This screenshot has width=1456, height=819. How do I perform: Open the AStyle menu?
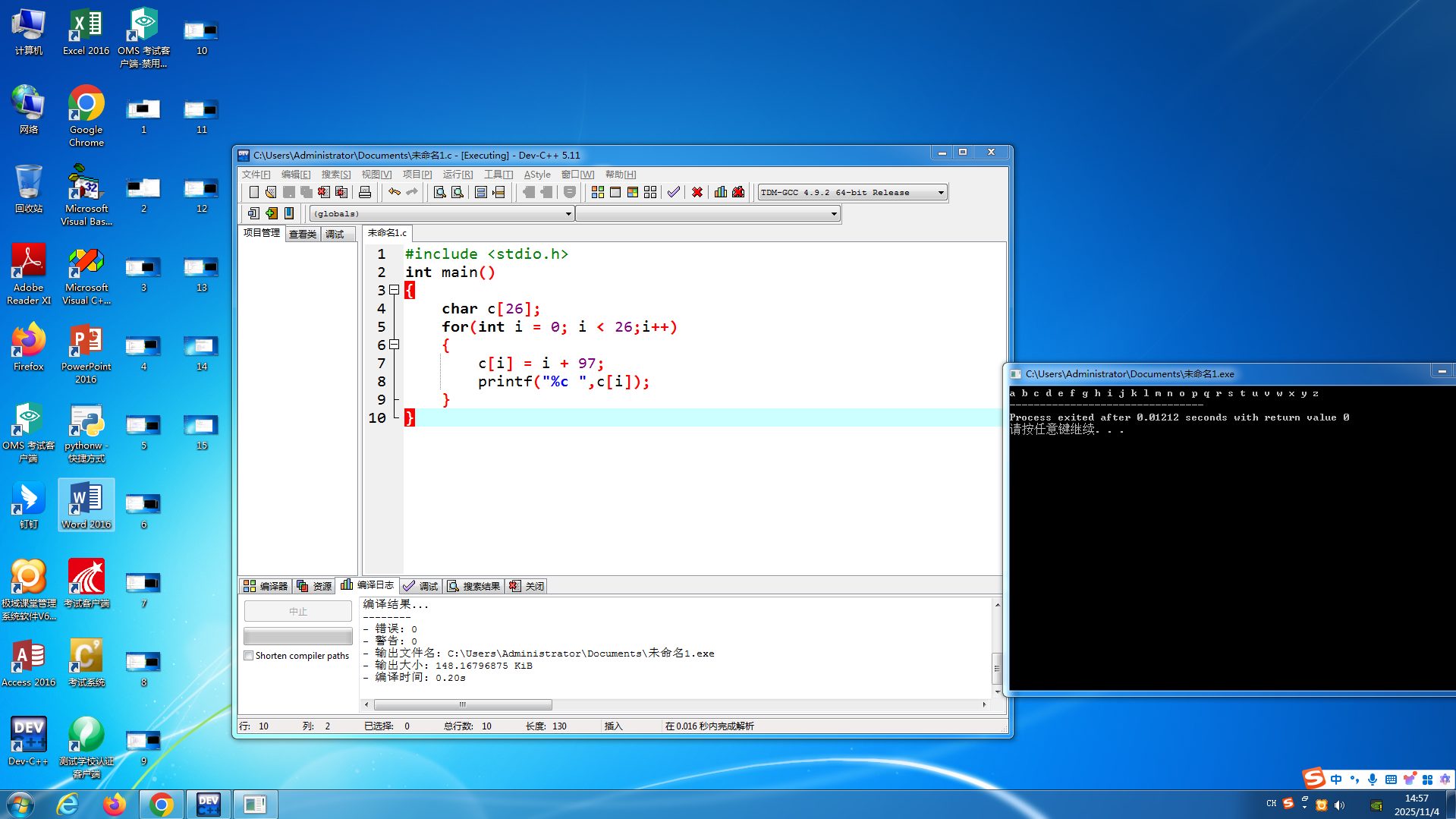[x=537, y=175]
